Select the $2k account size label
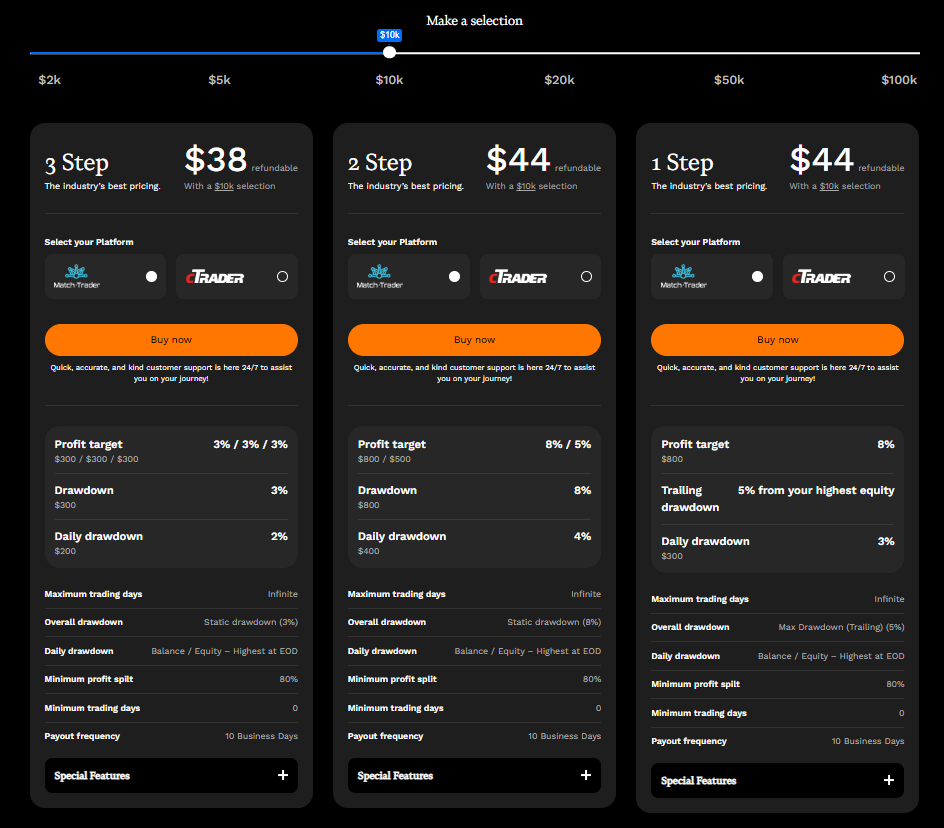The width and height of the screenshot is (944, 828). pyautogui.click(x=50, y=80)
